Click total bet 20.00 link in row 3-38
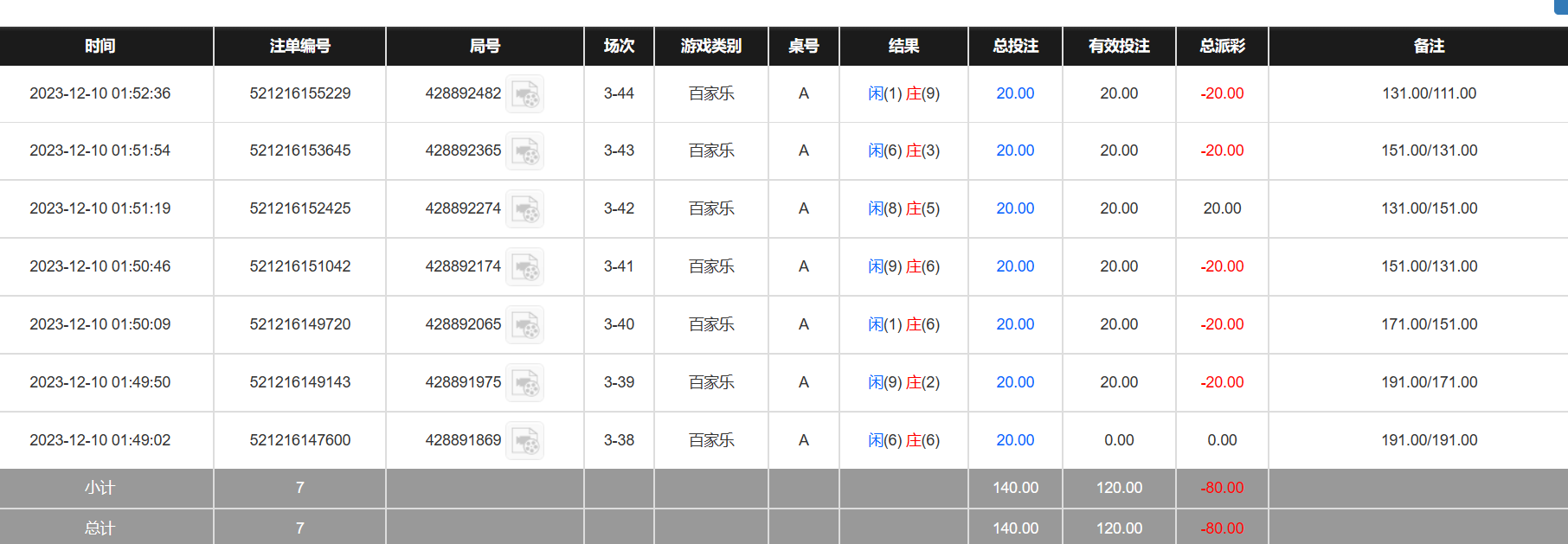 tap(1015, 440)
